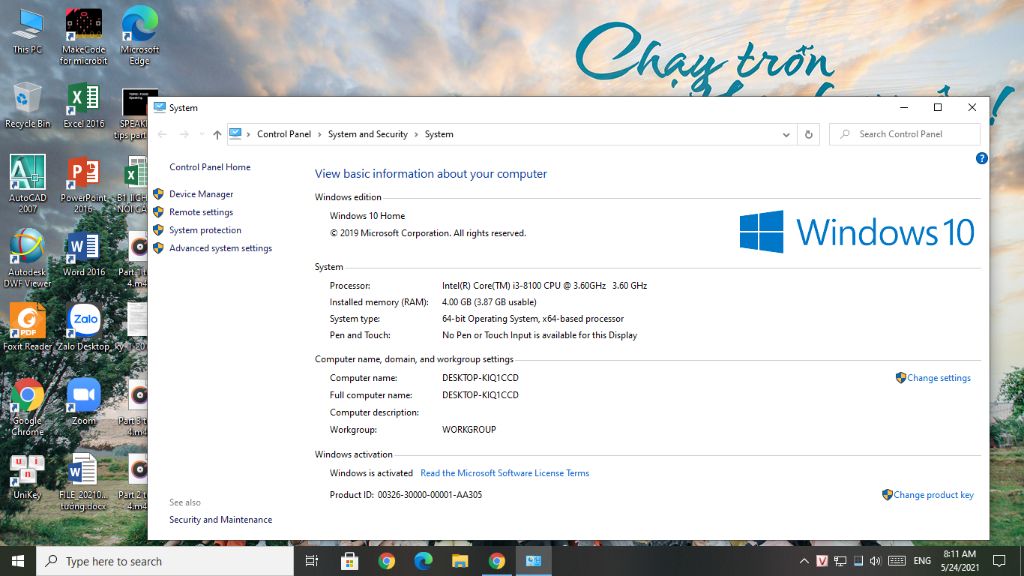Click the help question mark icon
The width and height of the screenshot is (1024, 576).
(981, 159)
